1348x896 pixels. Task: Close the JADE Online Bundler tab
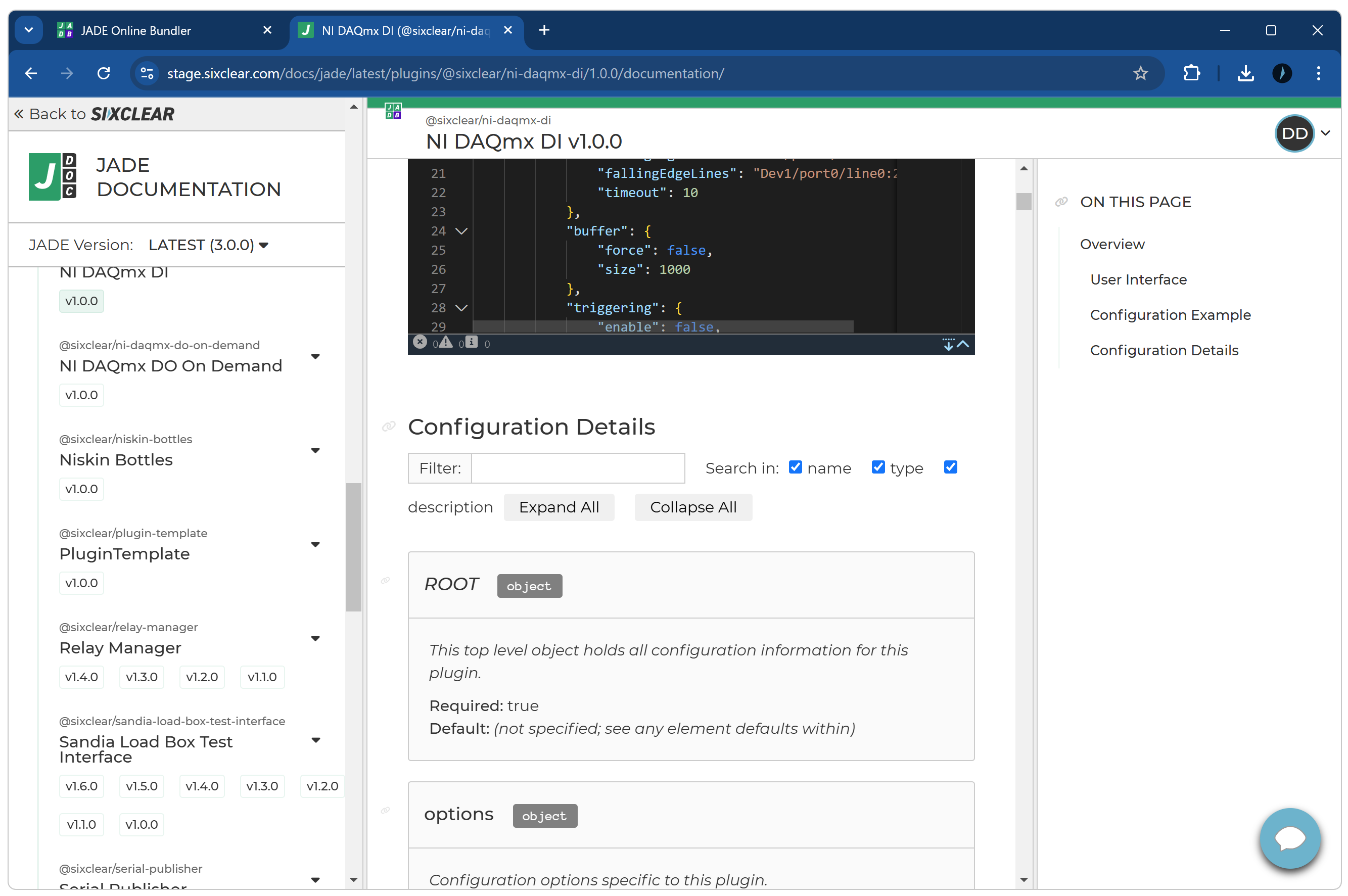267,30
